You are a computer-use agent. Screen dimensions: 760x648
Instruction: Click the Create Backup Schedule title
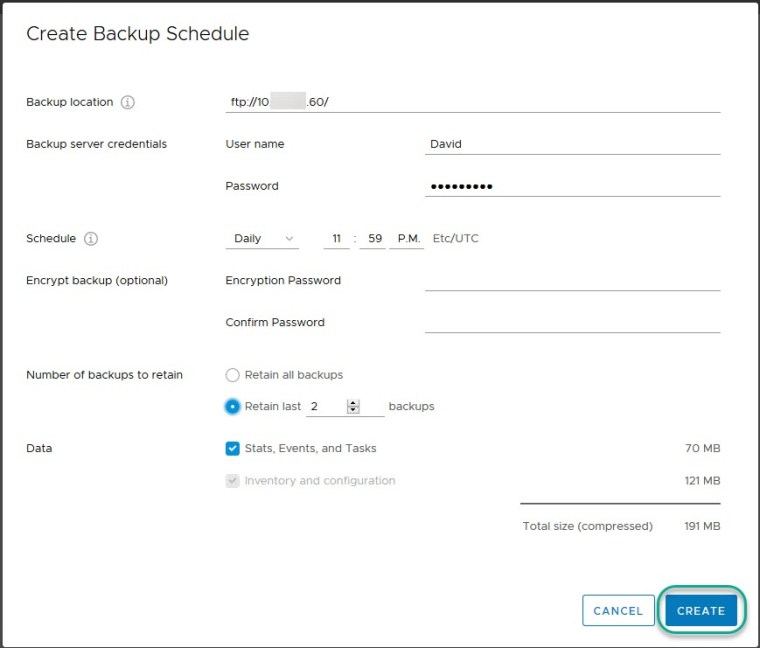tap(138, 34)
